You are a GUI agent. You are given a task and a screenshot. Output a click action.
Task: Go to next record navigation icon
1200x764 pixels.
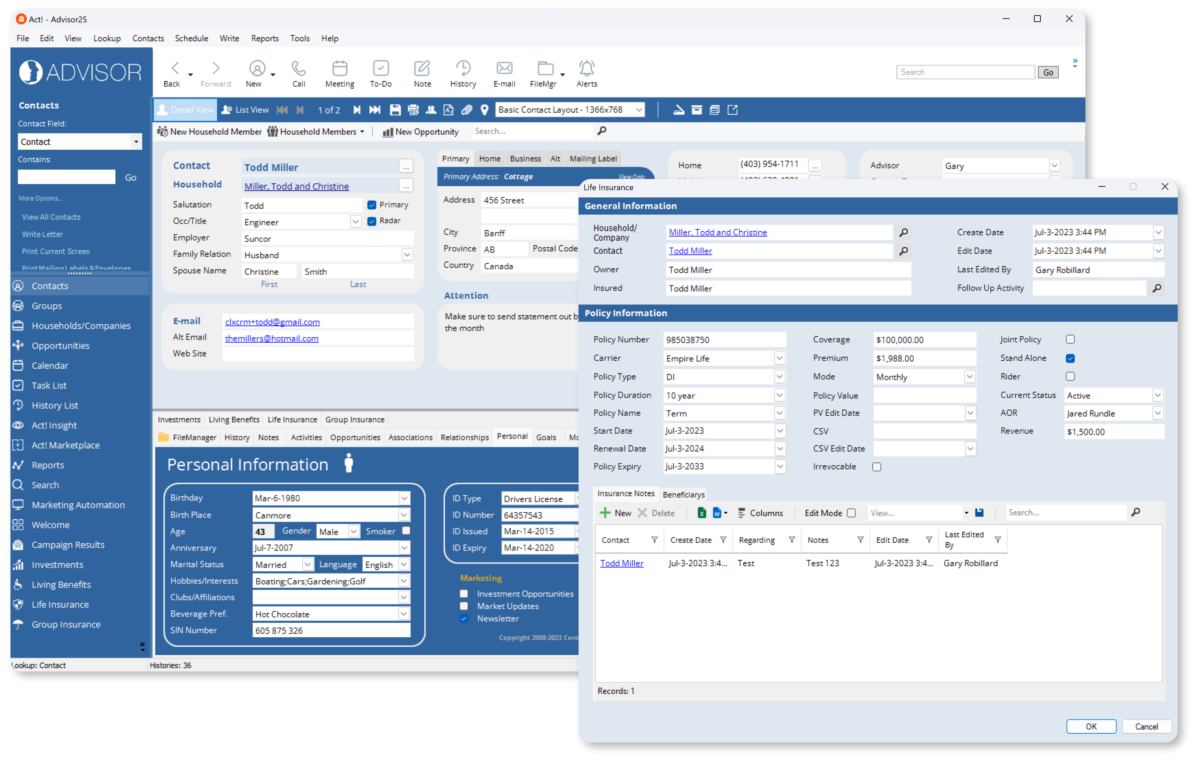click(356, 110)
